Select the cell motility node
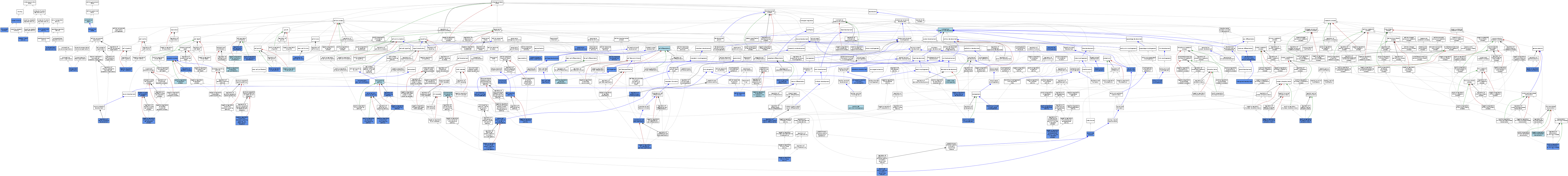 pyautogui.click(x=143, y=39)
